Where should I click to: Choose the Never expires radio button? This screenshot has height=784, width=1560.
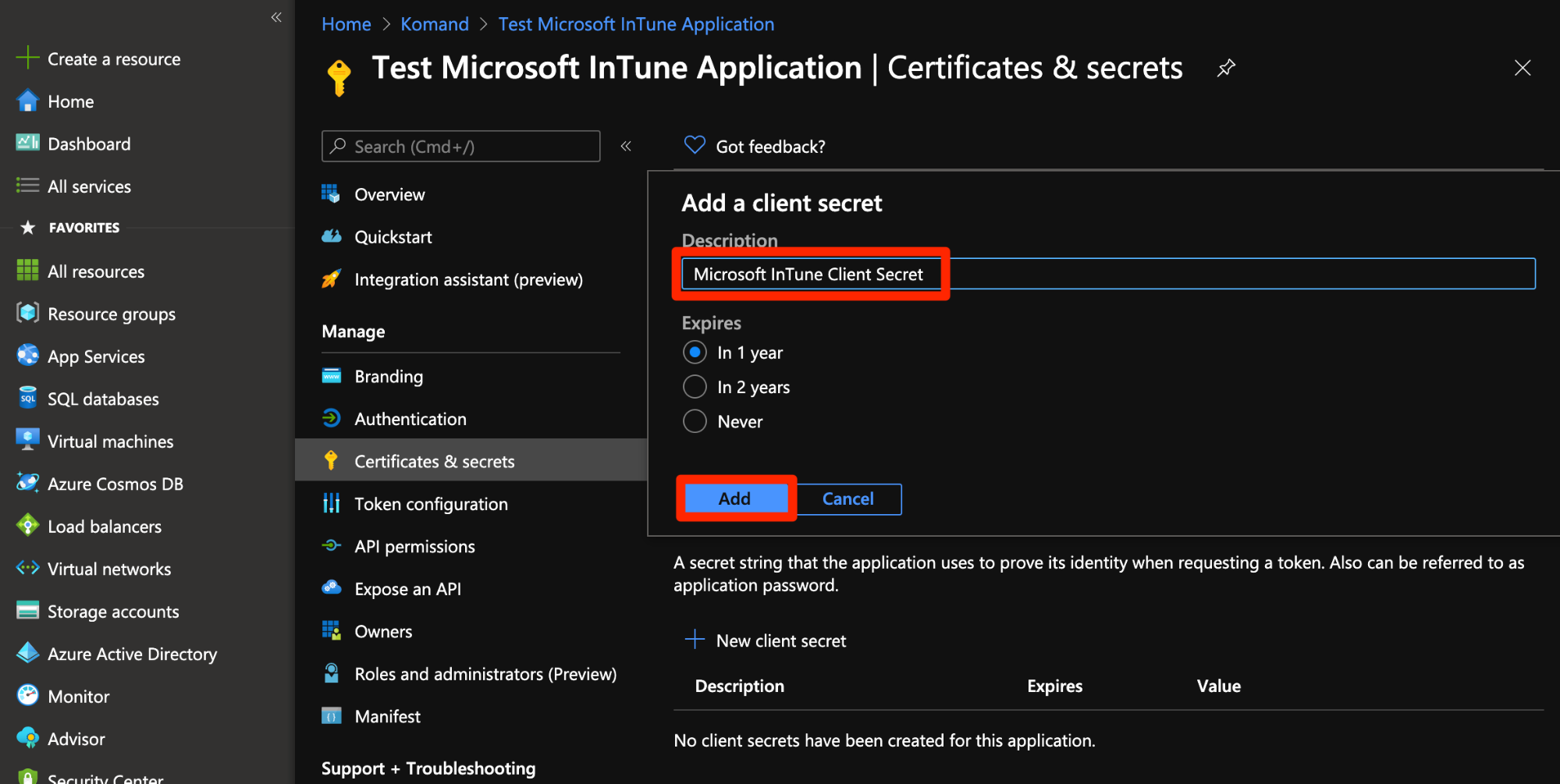(695, 421)
